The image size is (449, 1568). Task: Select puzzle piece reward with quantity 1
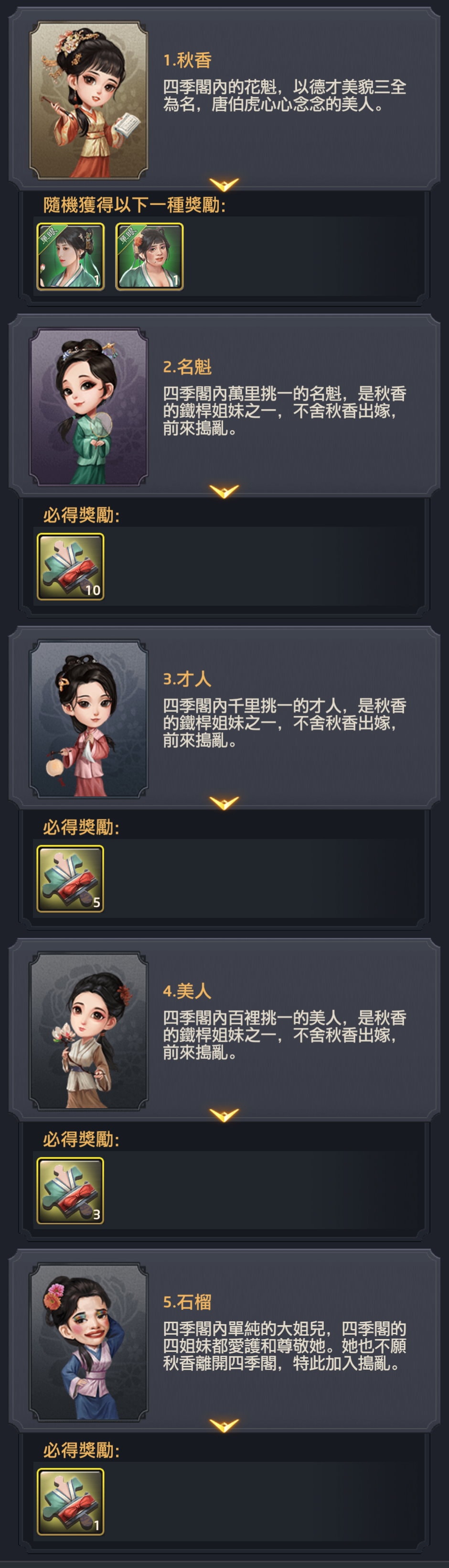click(71, 1502)
